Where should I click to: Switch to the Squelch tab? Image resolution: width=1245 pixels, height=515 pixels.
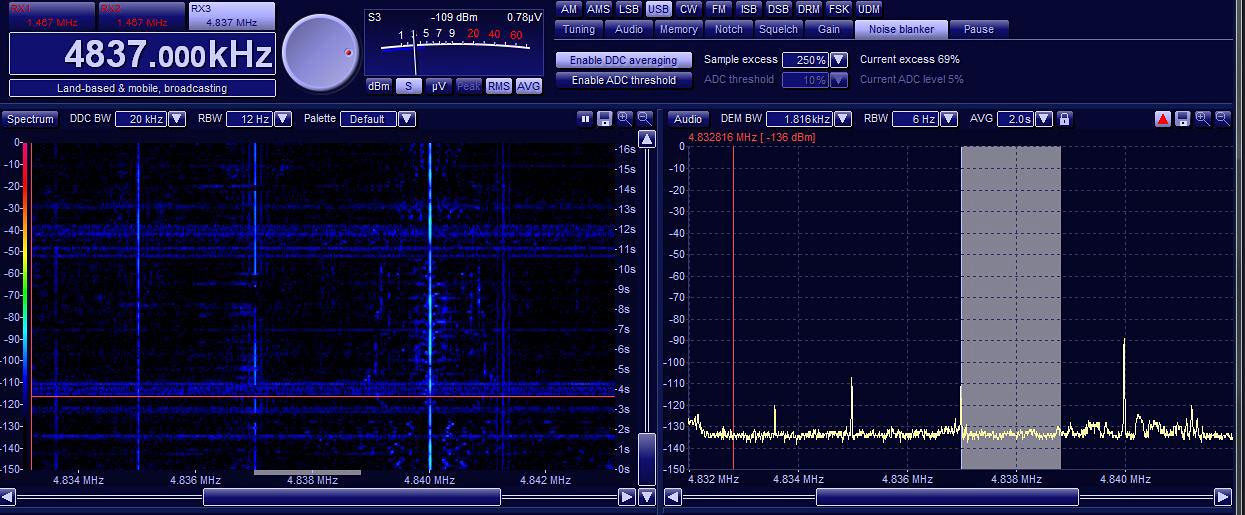click(777, 29)
